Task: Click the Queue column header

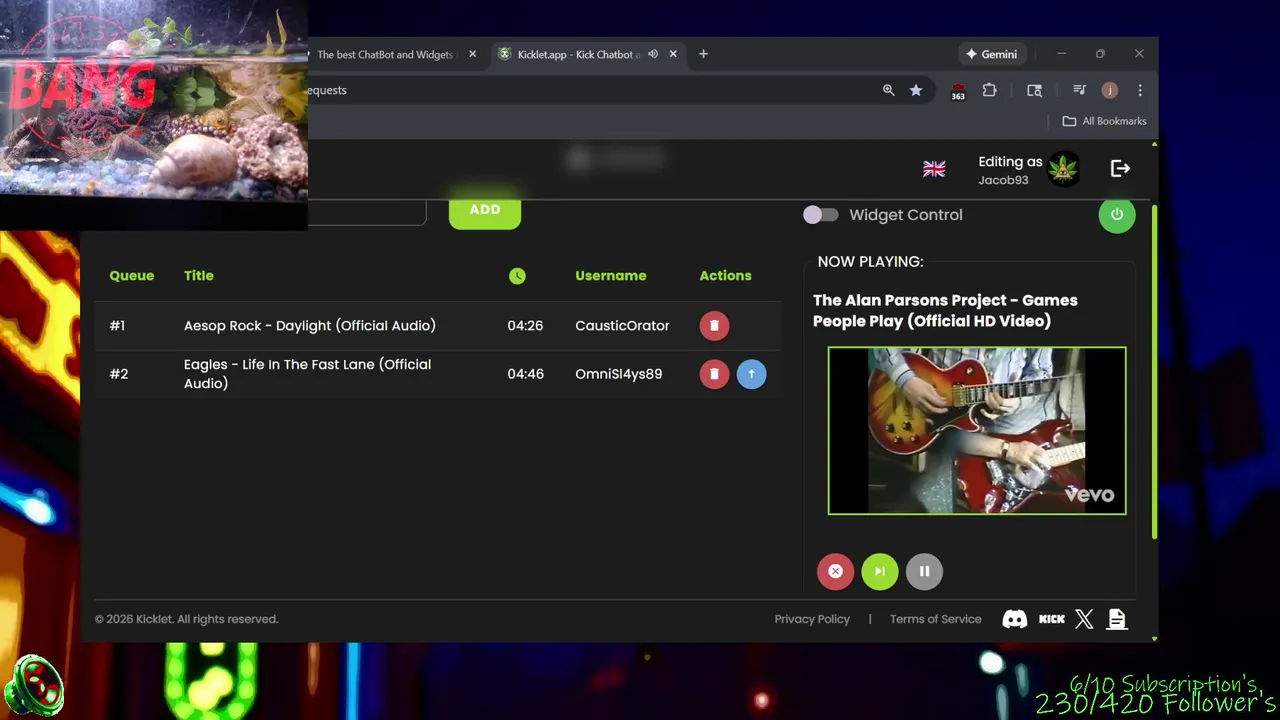Action: point(132,276)
